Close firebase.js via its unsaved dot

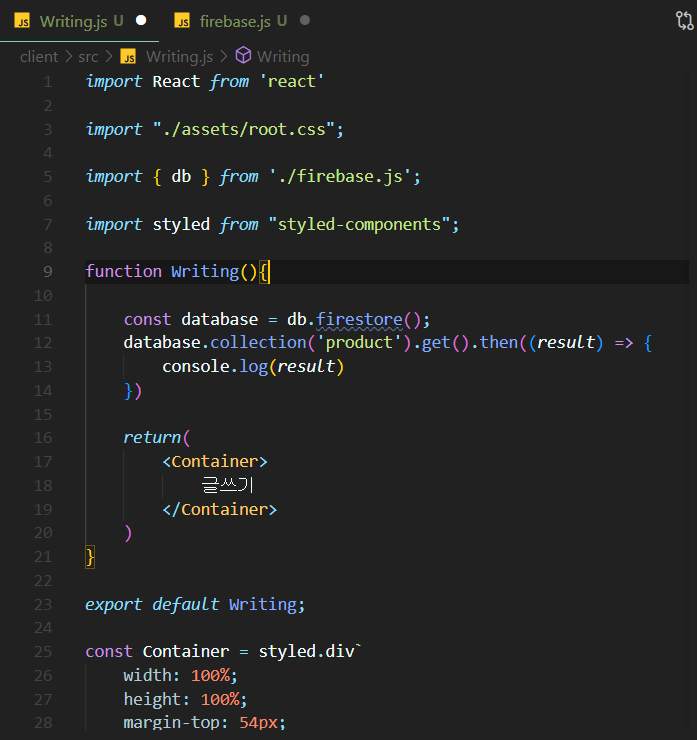[x=305, y=21]
